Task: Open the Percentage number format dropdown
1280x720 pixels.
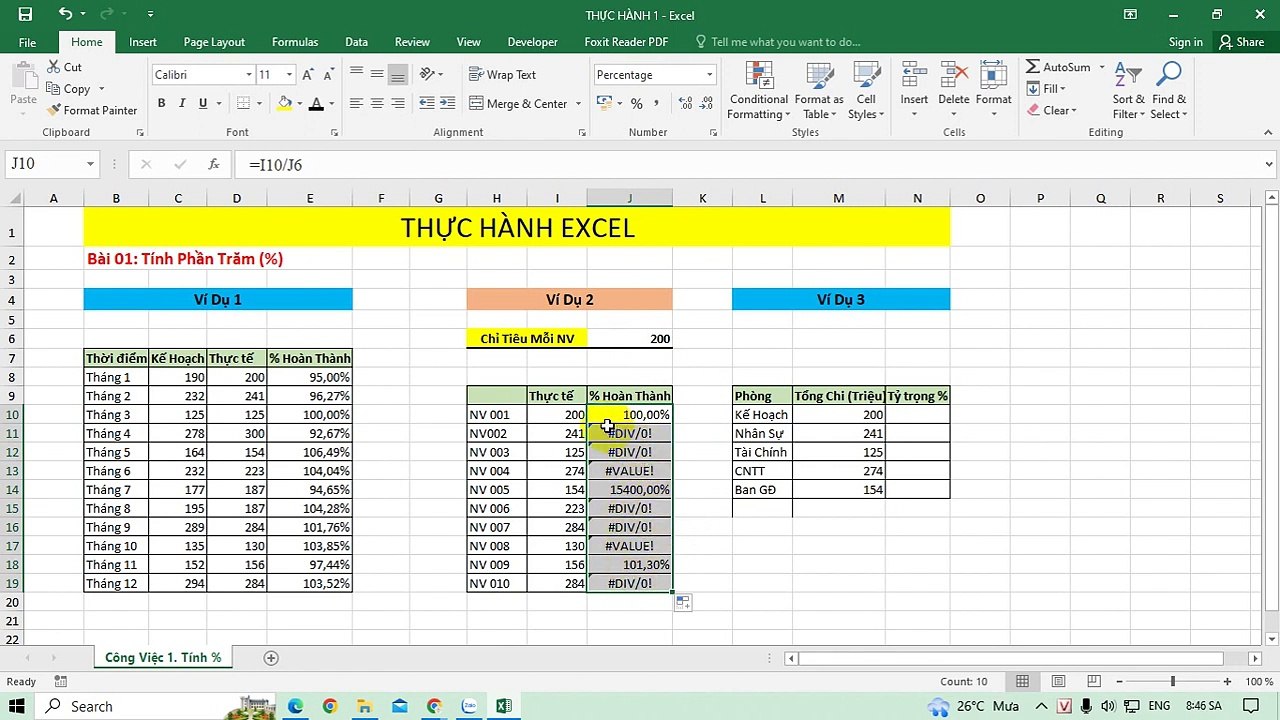Action: coord(709,75)
